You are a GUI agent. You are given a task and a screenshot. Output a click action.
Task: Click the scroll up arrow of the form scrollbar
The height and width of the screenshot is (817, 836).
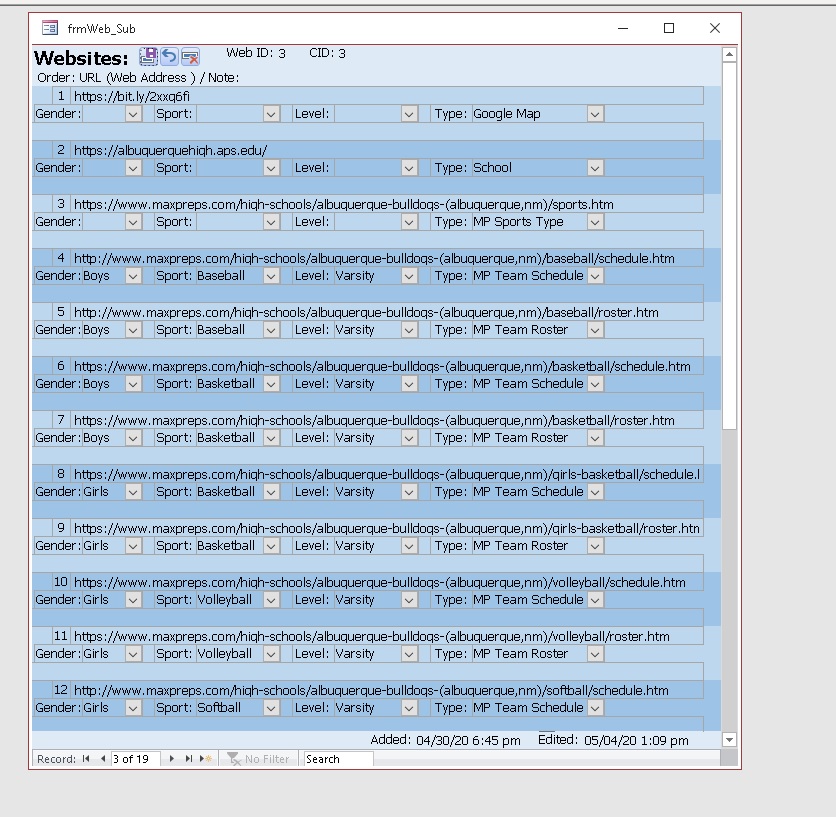click(x=729, y=54)
